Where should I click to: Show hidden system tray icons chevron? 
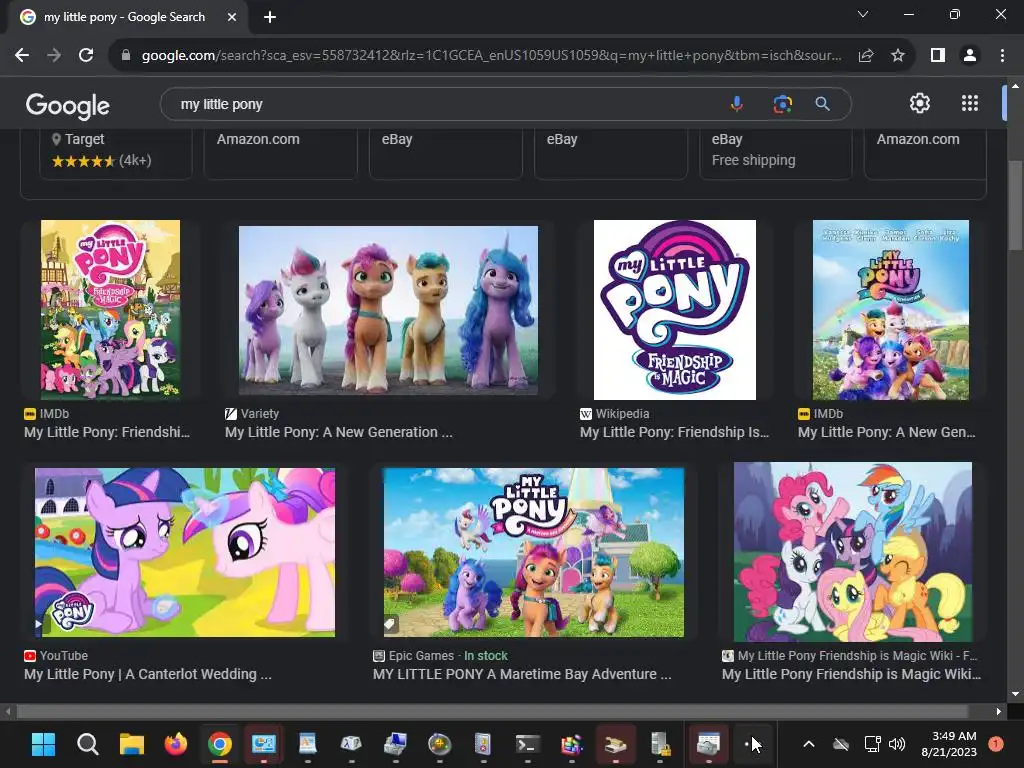click(808, 744)
